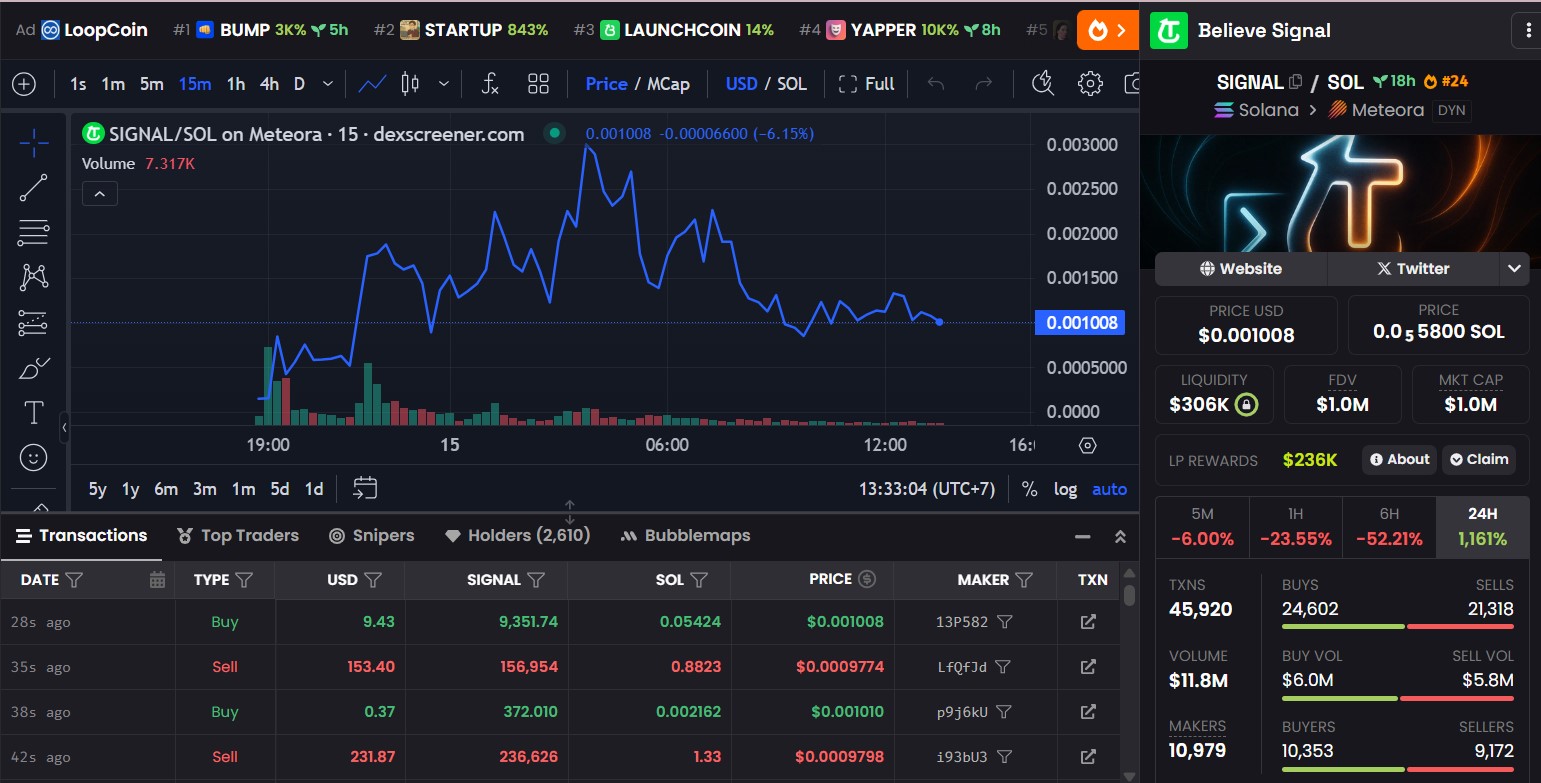The image size is (1541, 783).
Task: Open the emoji sticker tool
Action: (x=34, y=458)
